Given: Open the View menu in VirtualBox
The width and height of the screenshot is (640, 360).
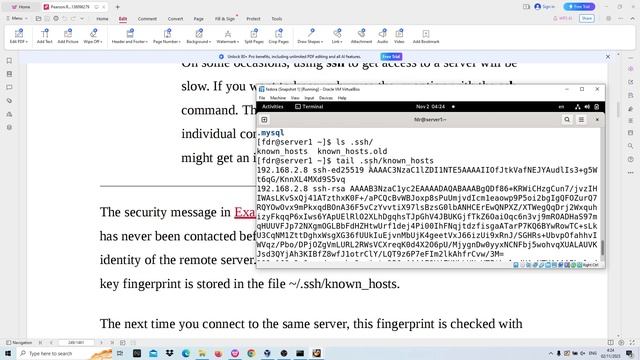Looking at the screenshot, I should pos(295,98).
